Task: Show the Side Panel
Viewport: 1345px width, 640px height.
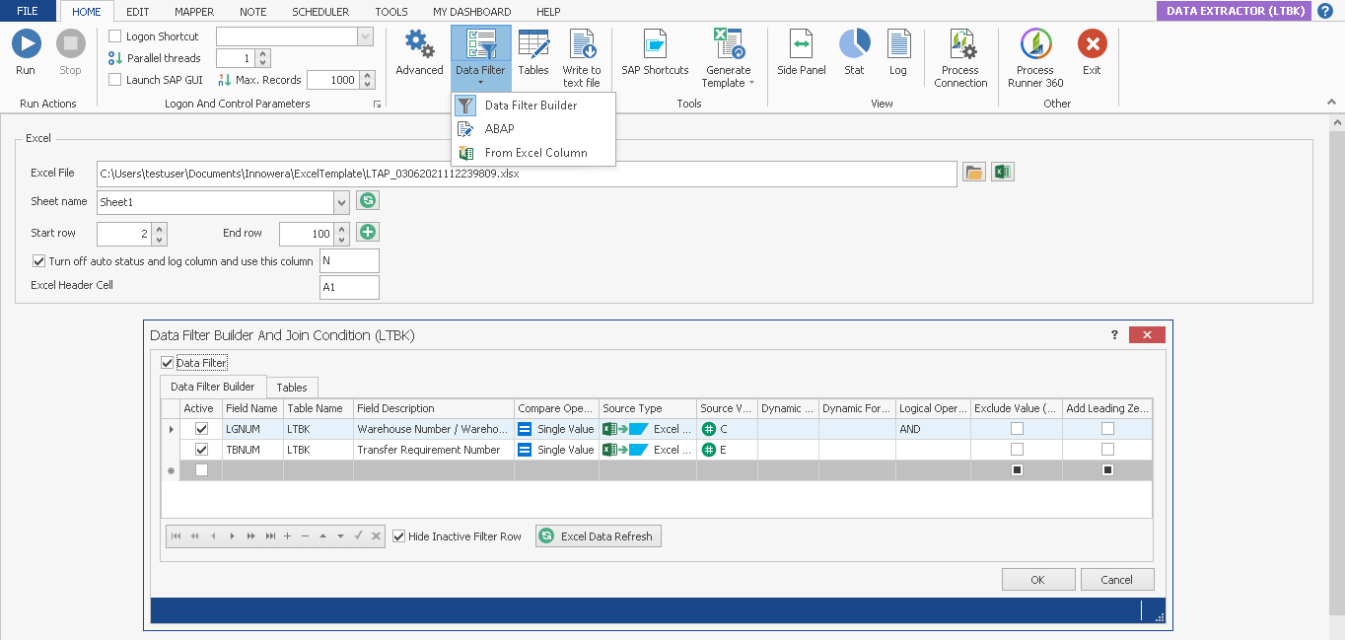Action: [801, 45]
